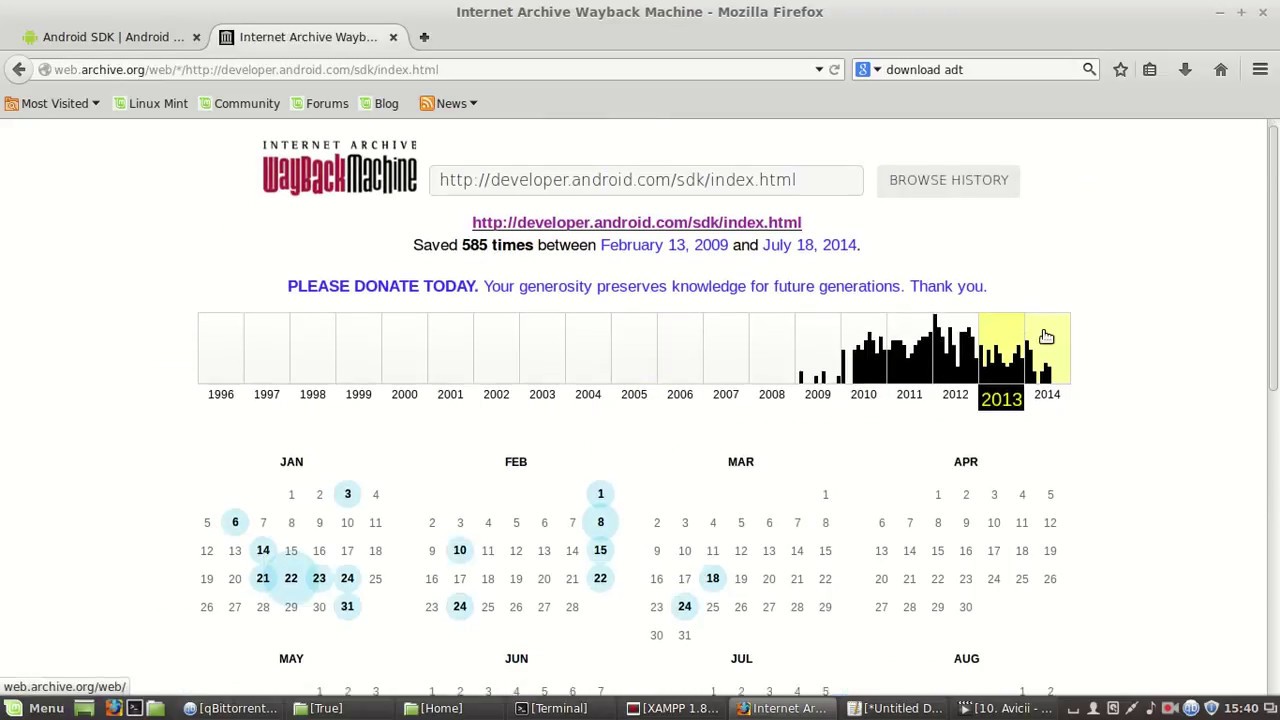This screenshot has width=1280, height=720.
Task: Switch to XAMPP window in taskbar
Action: coord(672,708)
